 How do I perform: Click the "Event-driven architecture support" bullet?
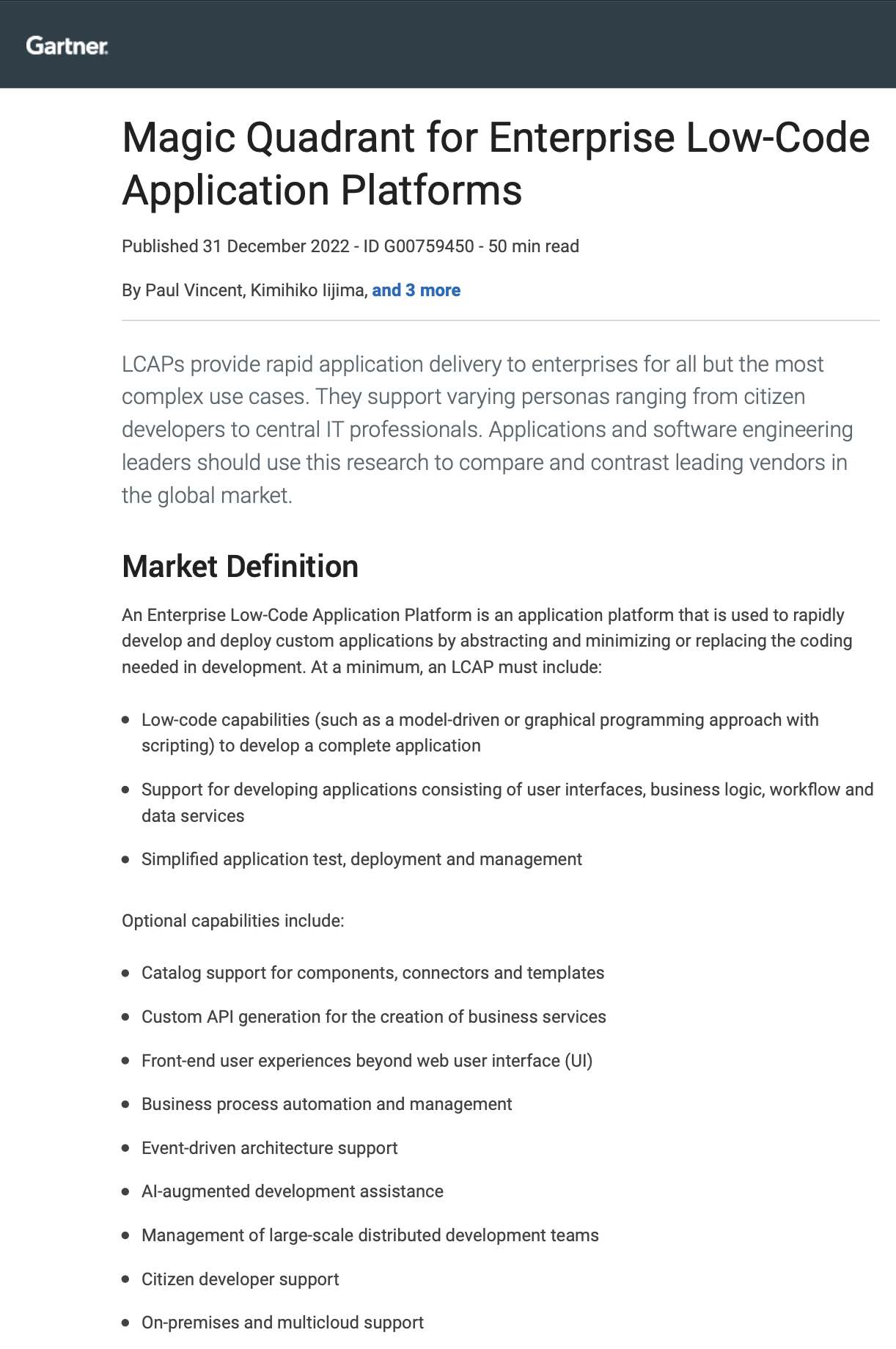(269, 1148)
